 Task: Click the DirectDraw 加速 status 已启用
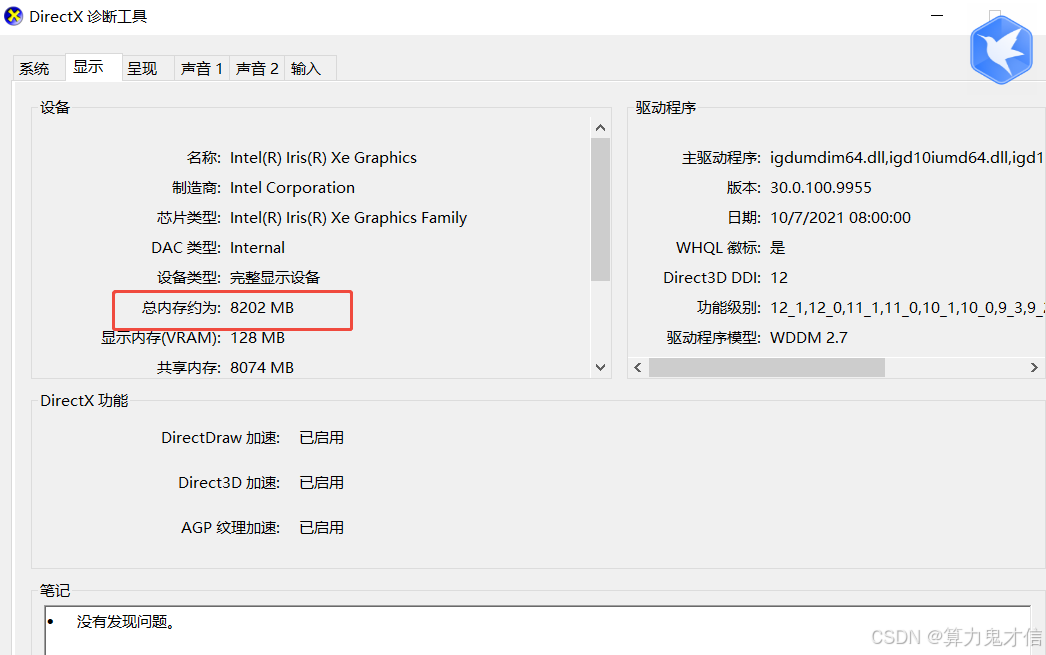point(322,438)
